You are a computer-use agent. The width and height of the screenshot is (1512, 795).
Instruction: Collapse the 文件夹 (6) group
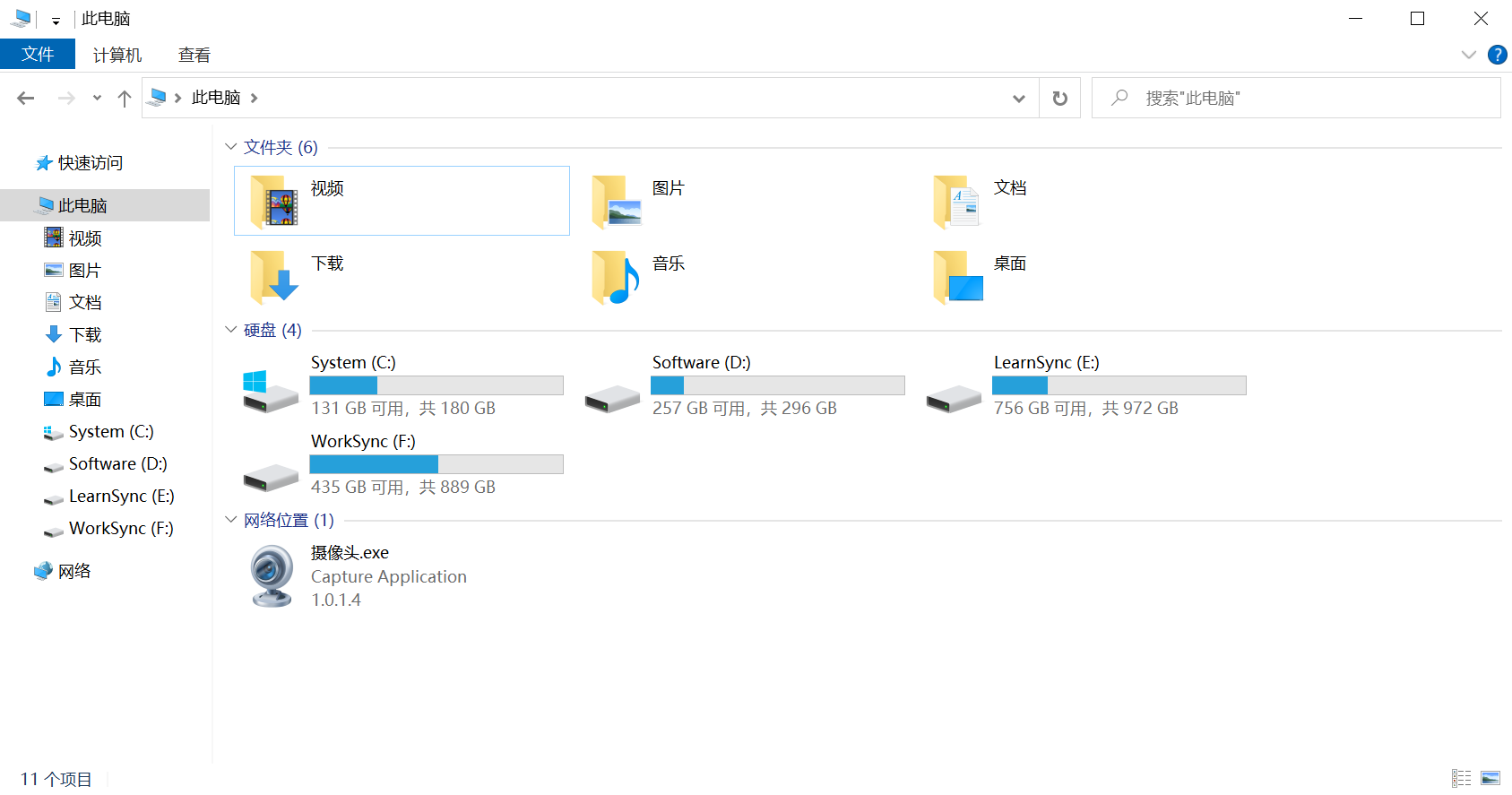(231, 147)
